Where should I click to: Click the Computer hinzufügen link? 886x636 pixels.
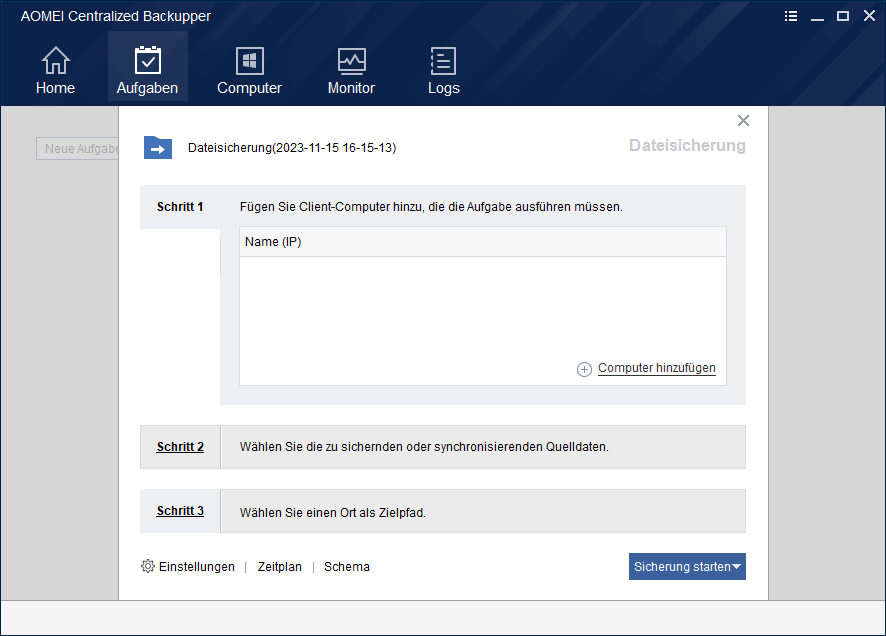657,368
